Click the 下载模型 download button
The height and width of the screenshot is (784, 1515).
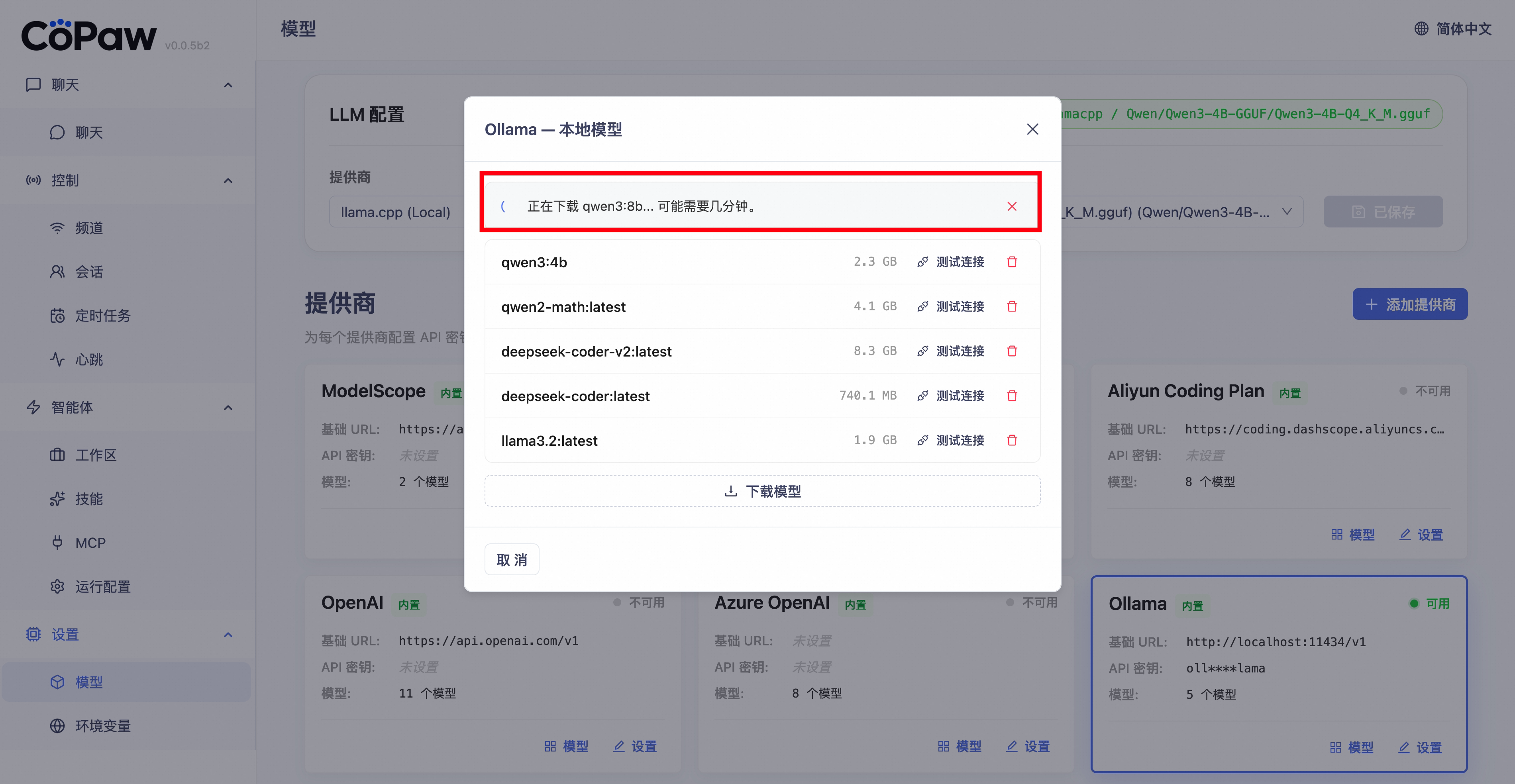pyautogui.click(x=762, y=491)
